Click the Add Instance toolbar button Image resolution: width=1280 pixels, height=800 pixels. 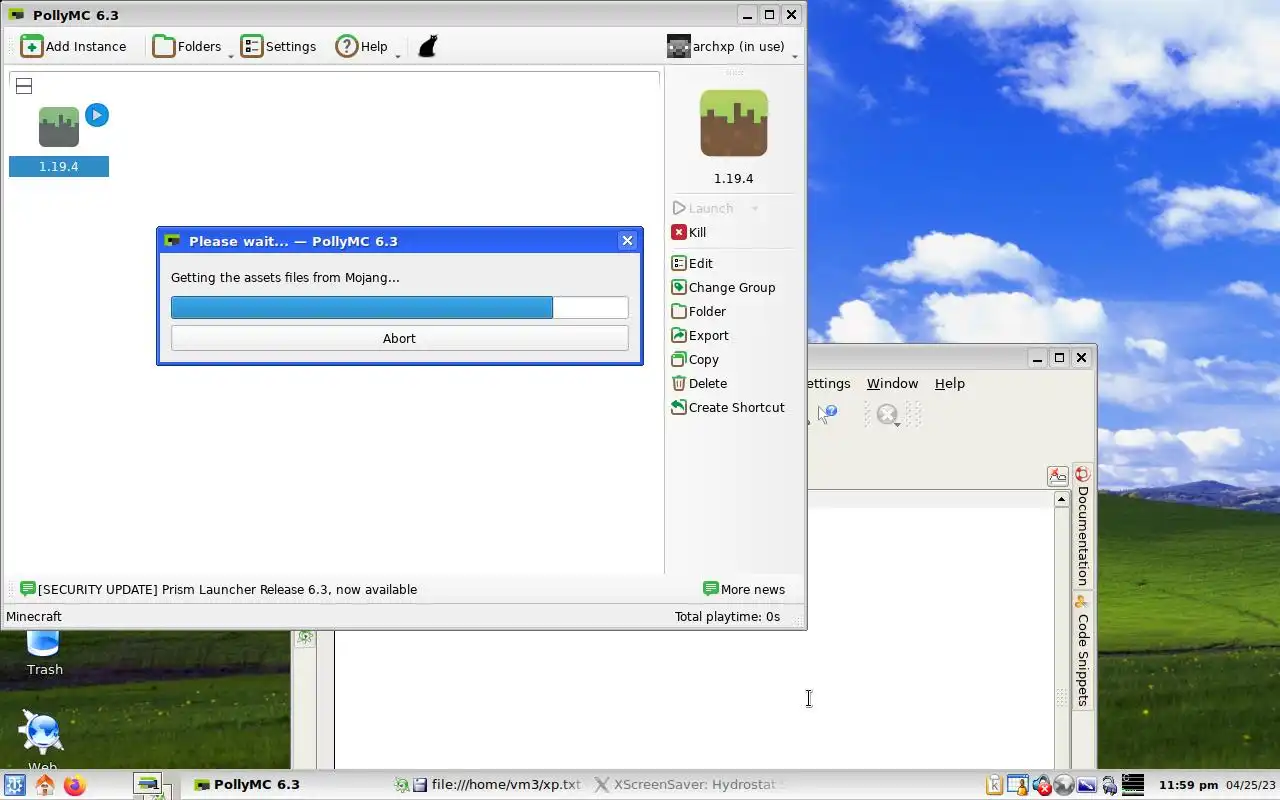74,46
